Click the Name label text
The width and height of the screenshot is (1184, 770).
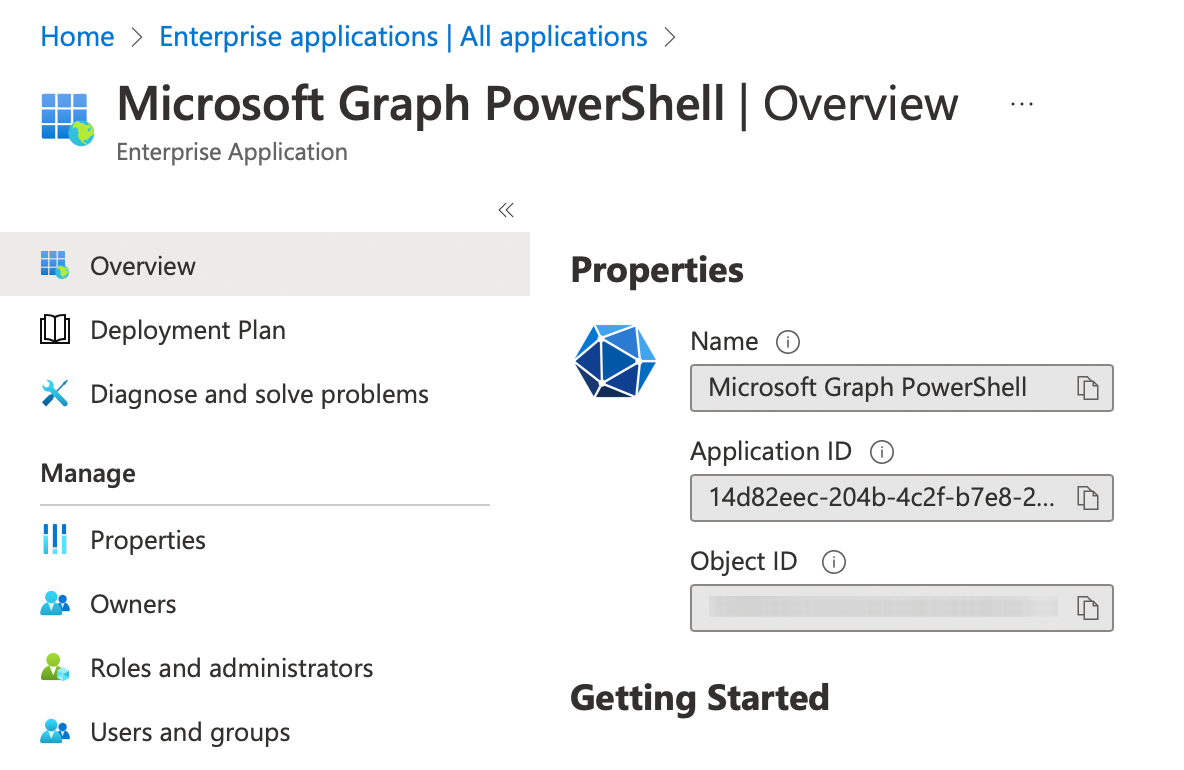724,342
